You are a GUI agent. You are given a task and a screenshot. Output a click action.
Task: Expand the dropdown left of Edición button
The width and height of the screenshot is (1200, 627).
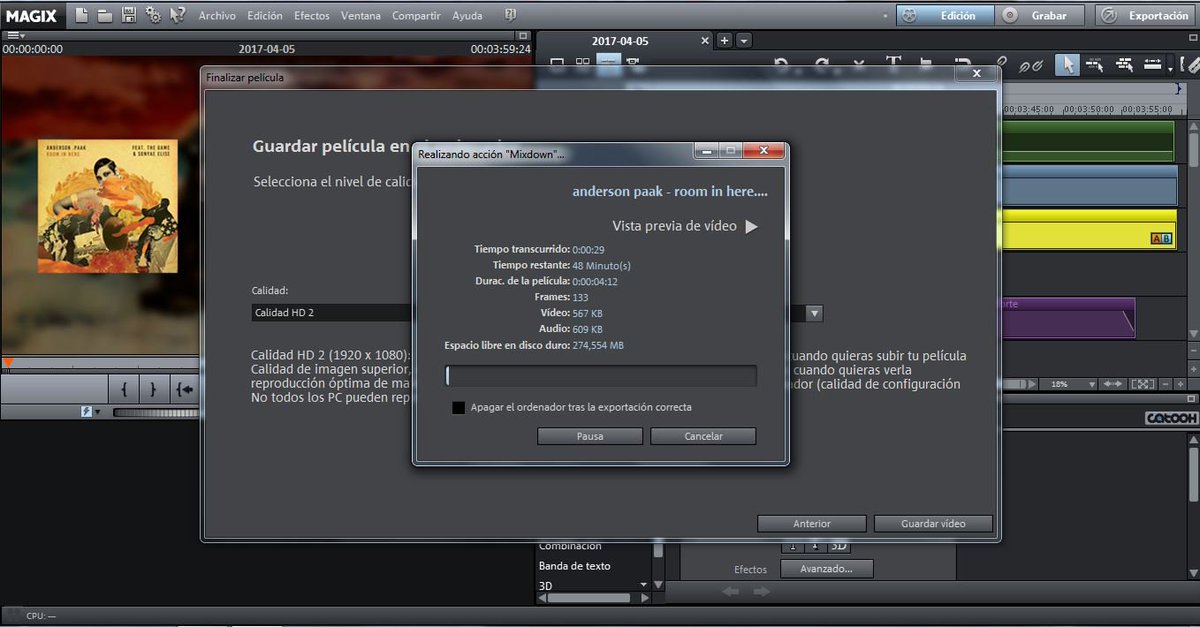[x=886, y=16]
